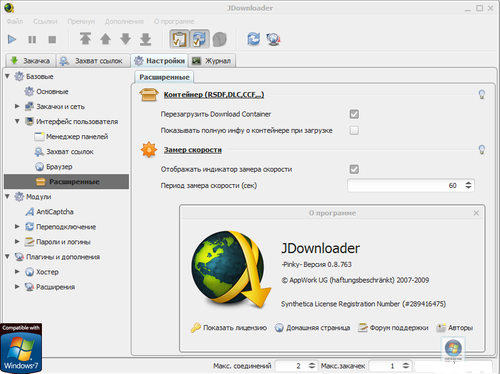500x374 pixels.
Task: Collapse the Интерфейс пользователя node
Action: [17, 121]
